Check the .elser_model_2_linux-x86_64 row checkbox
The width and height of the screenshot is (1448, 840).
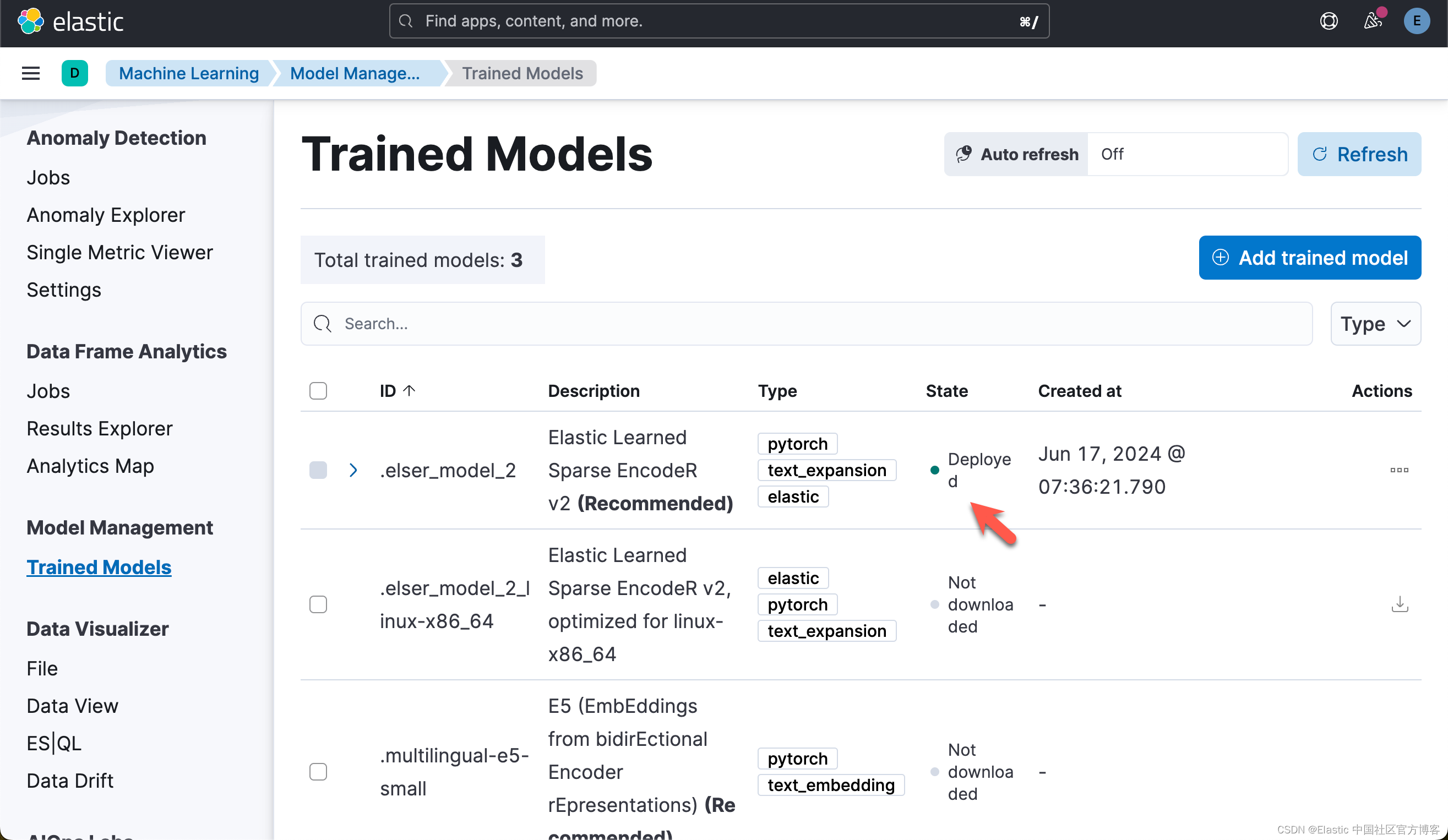(x=318, y=604)
